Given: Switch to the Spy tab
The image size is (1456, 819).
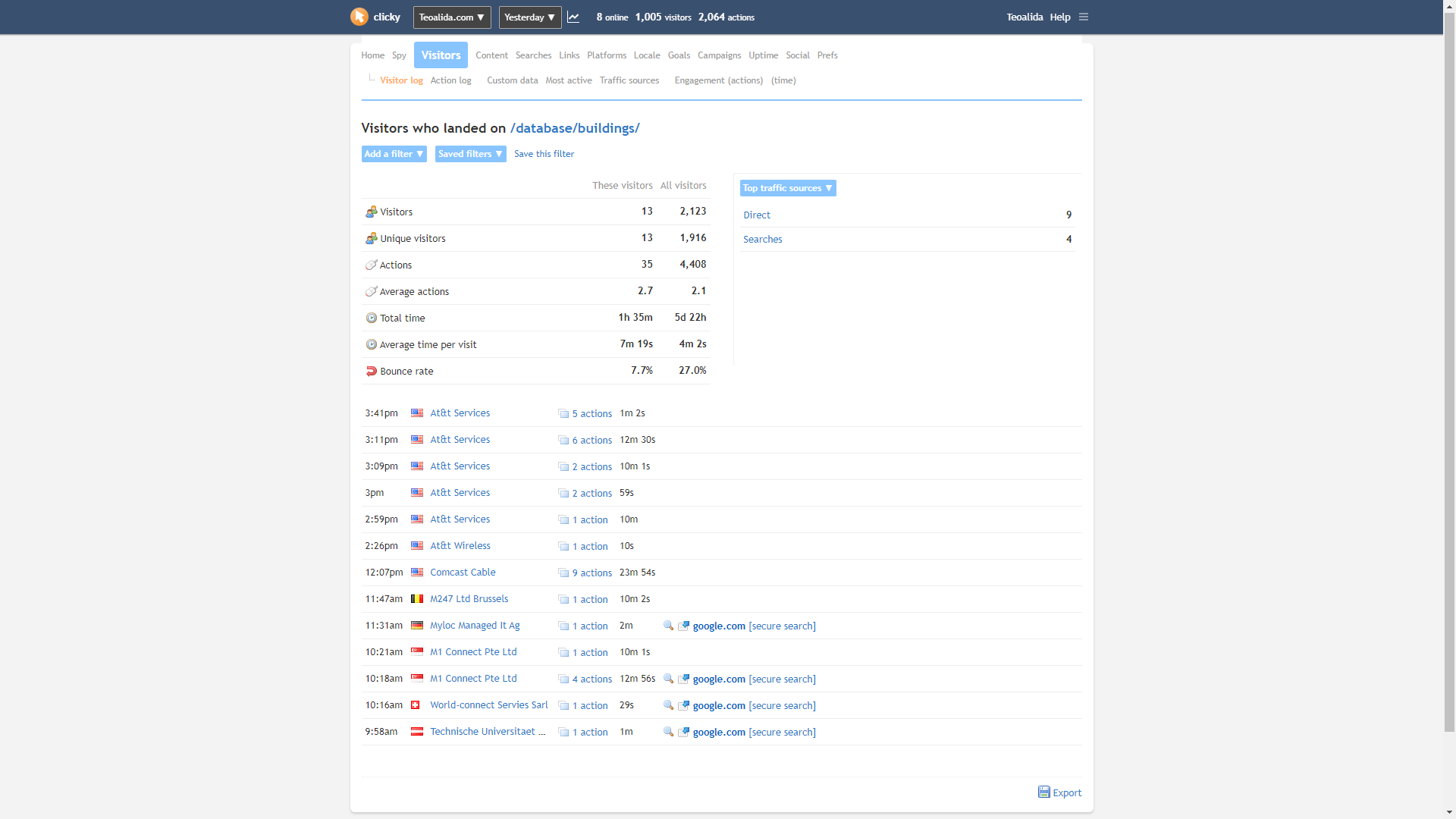Looking at the screenshot, I should (x=399, y=55).
